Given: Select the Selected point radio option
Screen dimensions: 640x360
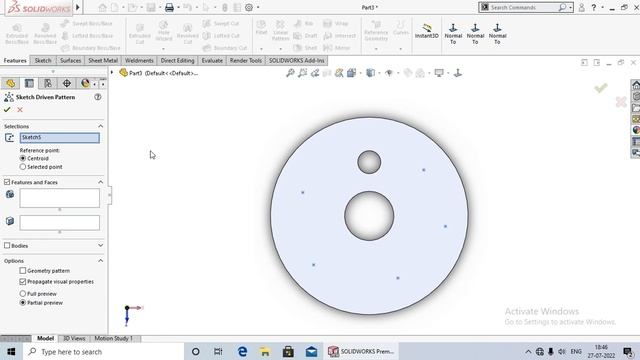Looking at the screenshot, I should 23,167.
